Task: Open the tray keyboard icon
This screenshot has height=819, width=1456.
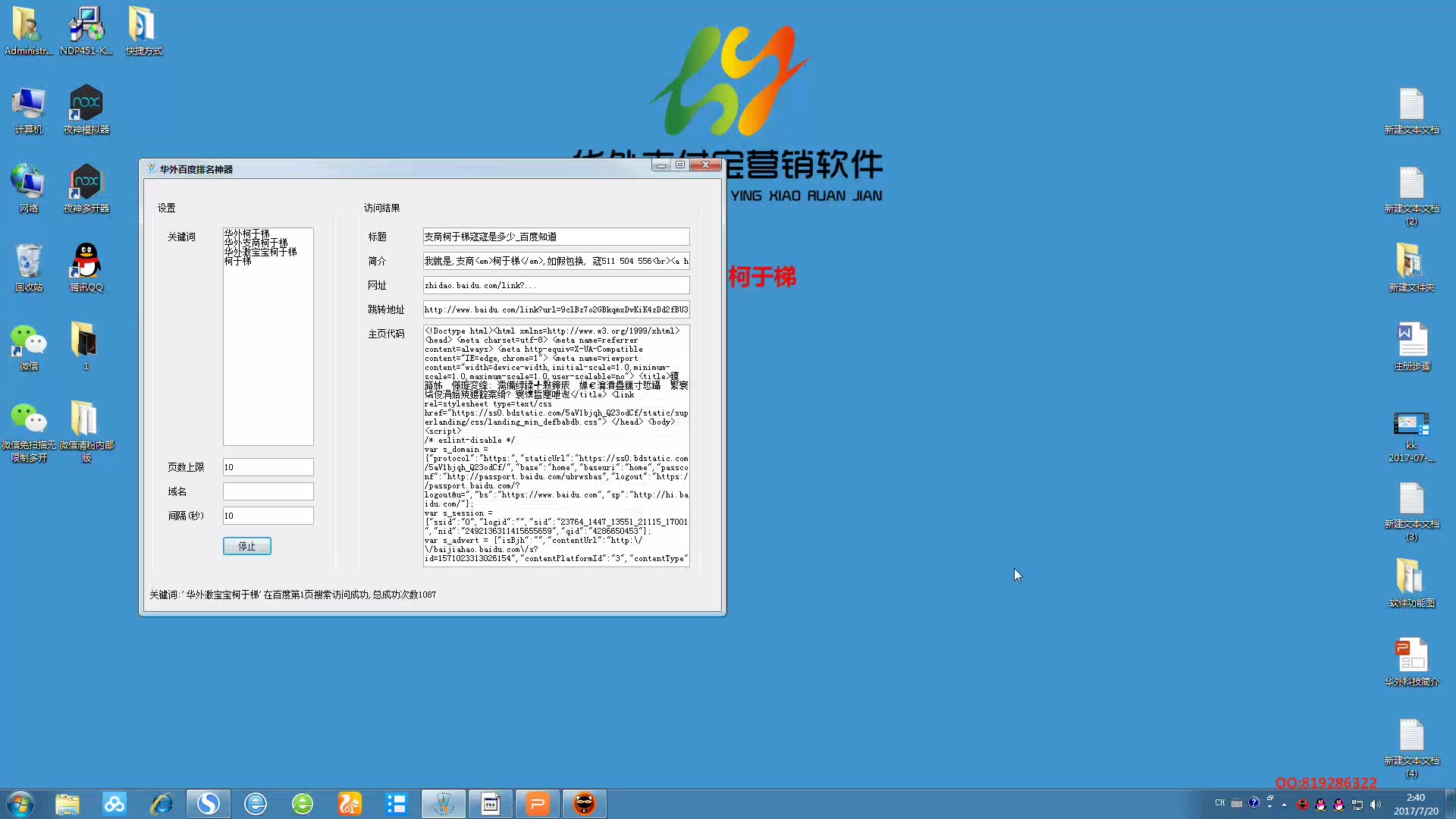Action: [x=1237, y=804]
